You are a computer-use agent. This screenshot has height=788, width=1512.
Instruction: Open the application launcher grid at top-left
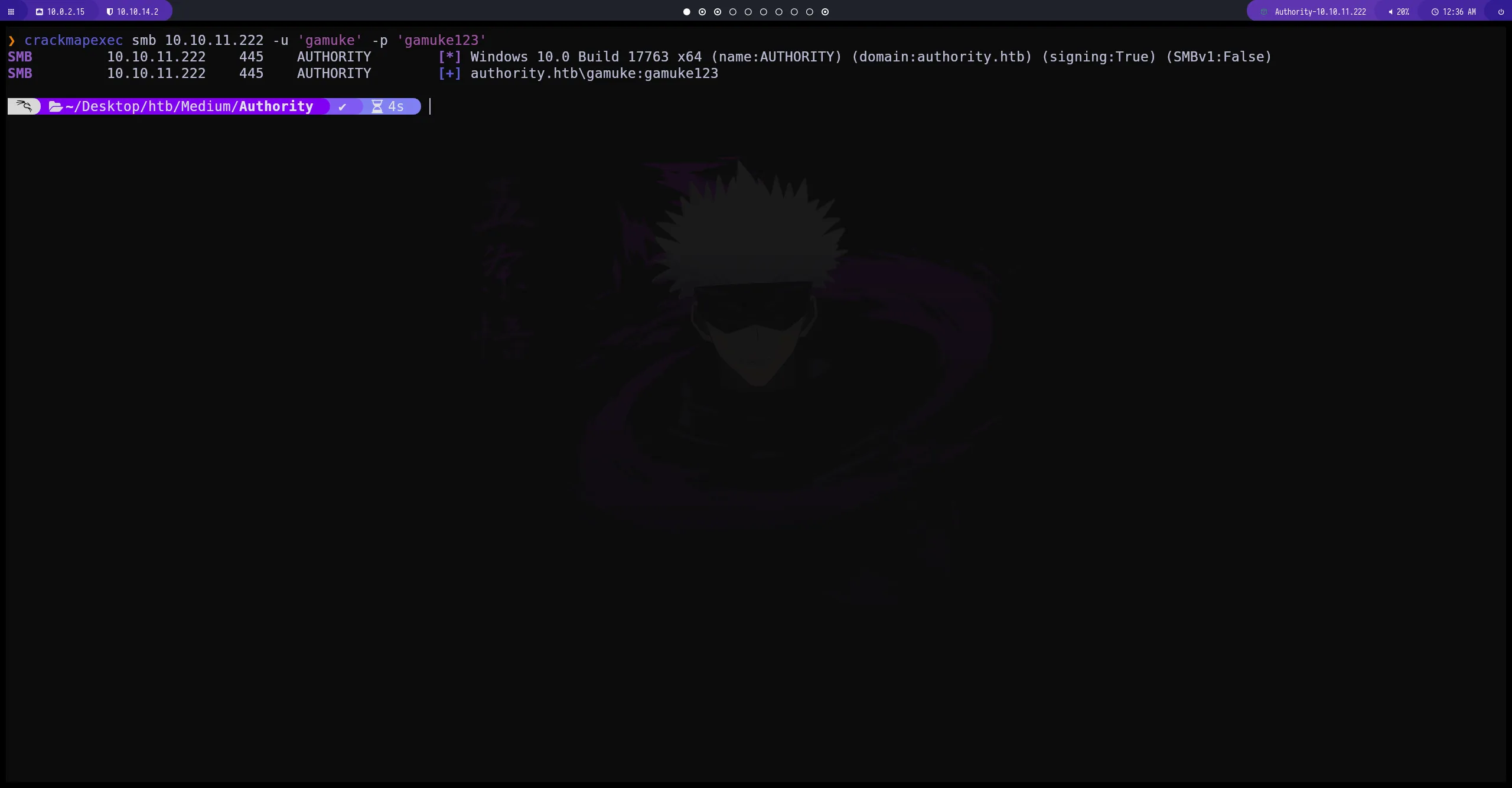11,11
